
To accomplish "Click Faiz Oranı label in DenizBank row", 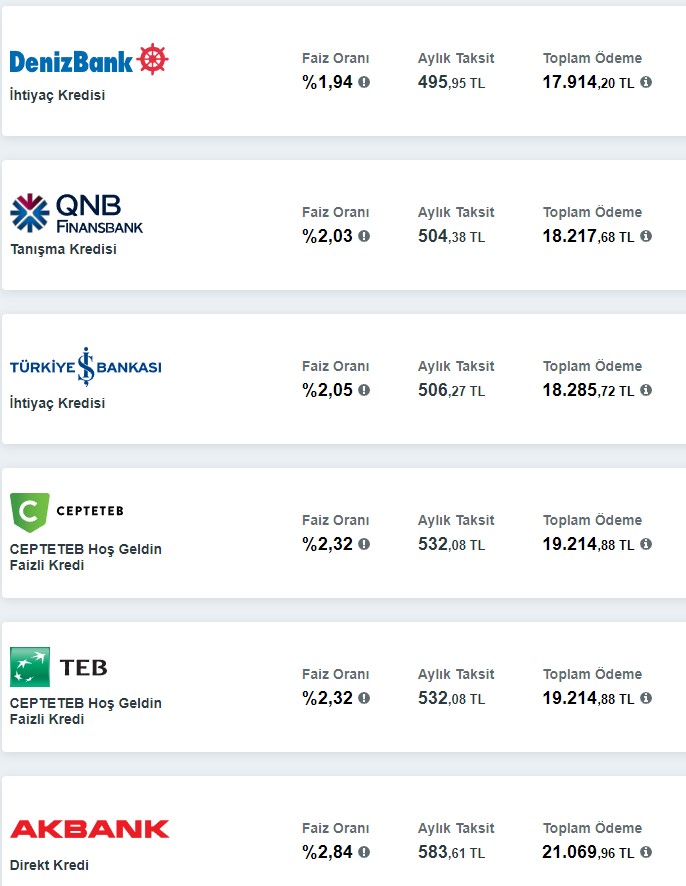I will click(336, 58).
